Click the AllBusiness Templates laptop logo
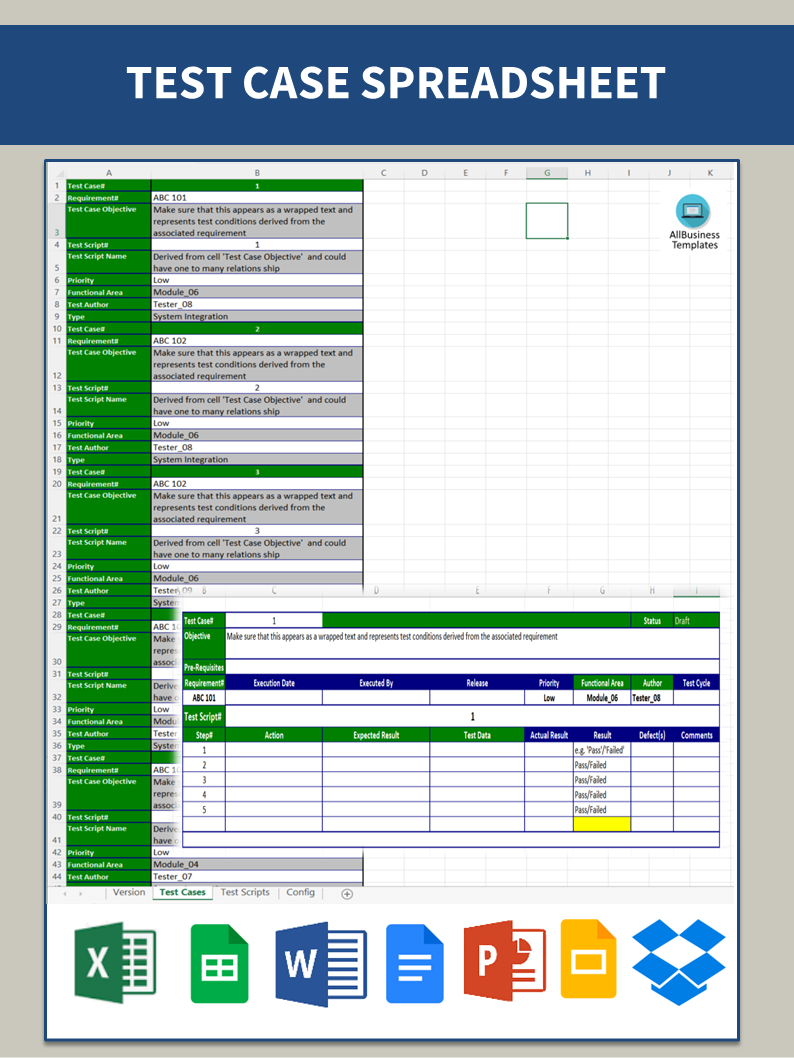The image size is (794, 1058). [693, 211]
